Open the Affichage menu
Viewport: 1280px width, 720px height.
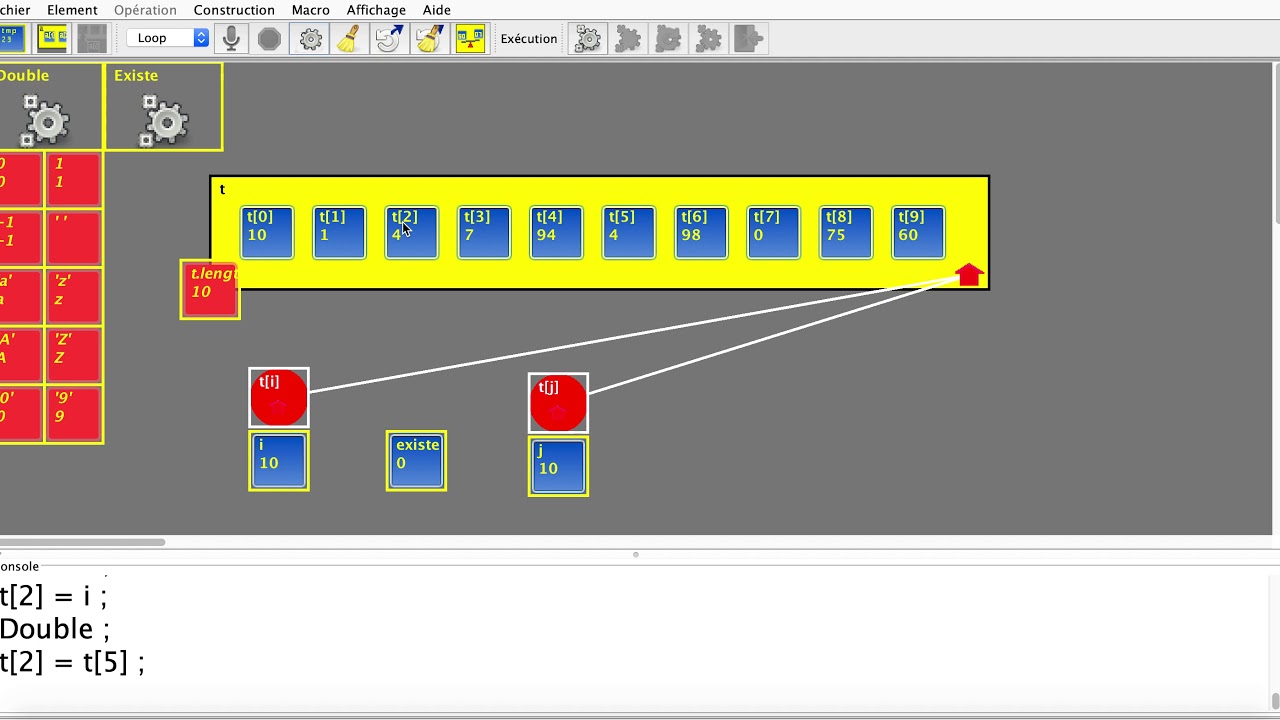coord(376,10)
